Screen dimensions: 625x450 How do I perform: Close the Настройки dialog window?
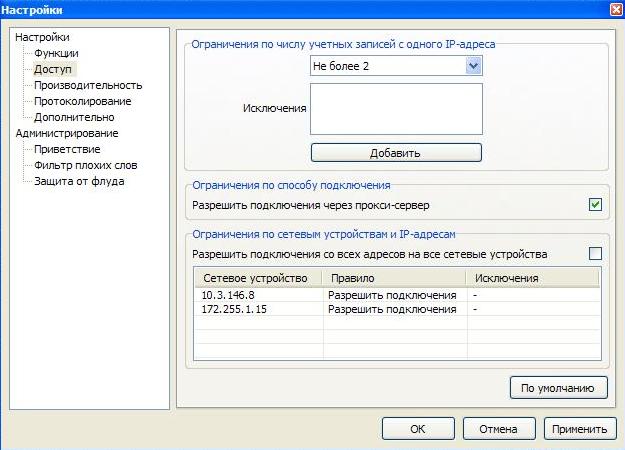[614, 9]
